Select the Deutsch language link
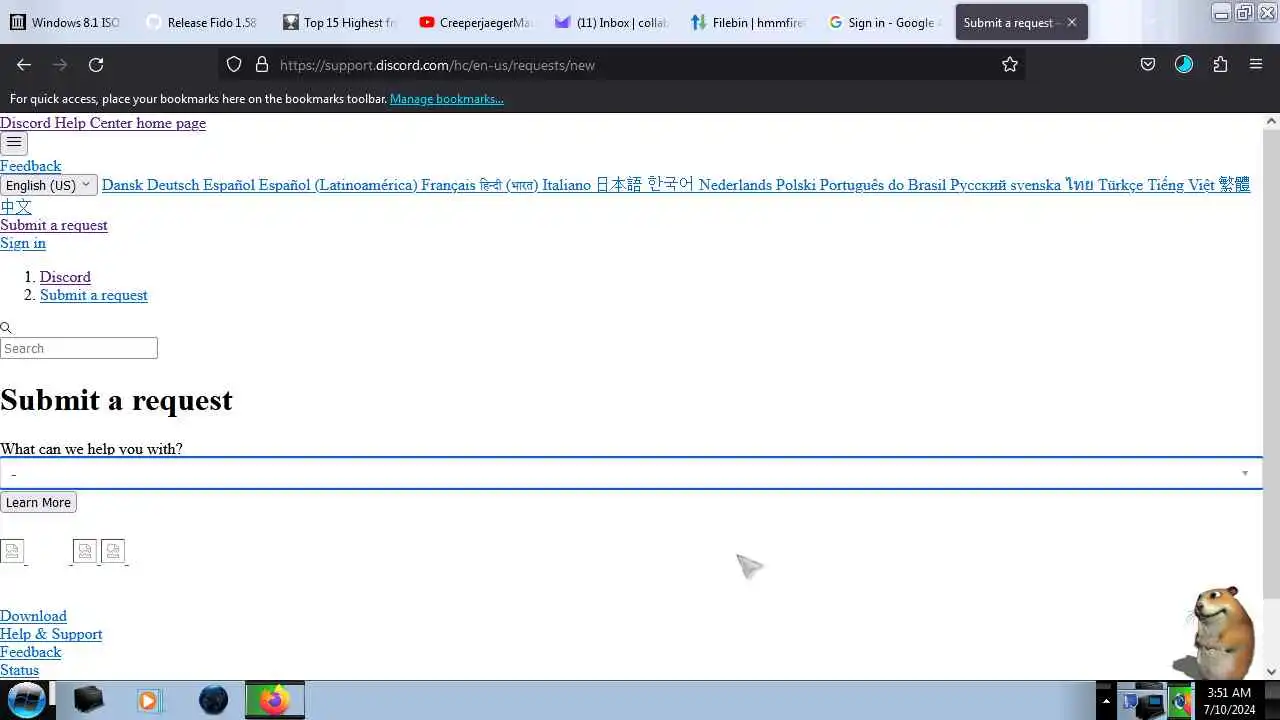 click(x=173, y=185)
